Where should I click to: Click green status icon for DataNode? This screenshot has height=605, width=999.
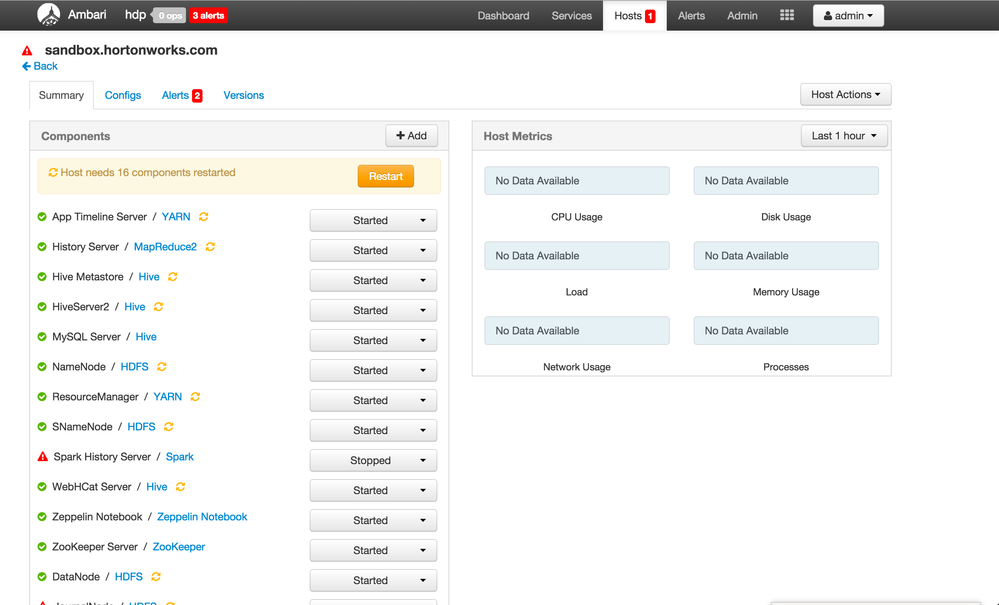42,576
